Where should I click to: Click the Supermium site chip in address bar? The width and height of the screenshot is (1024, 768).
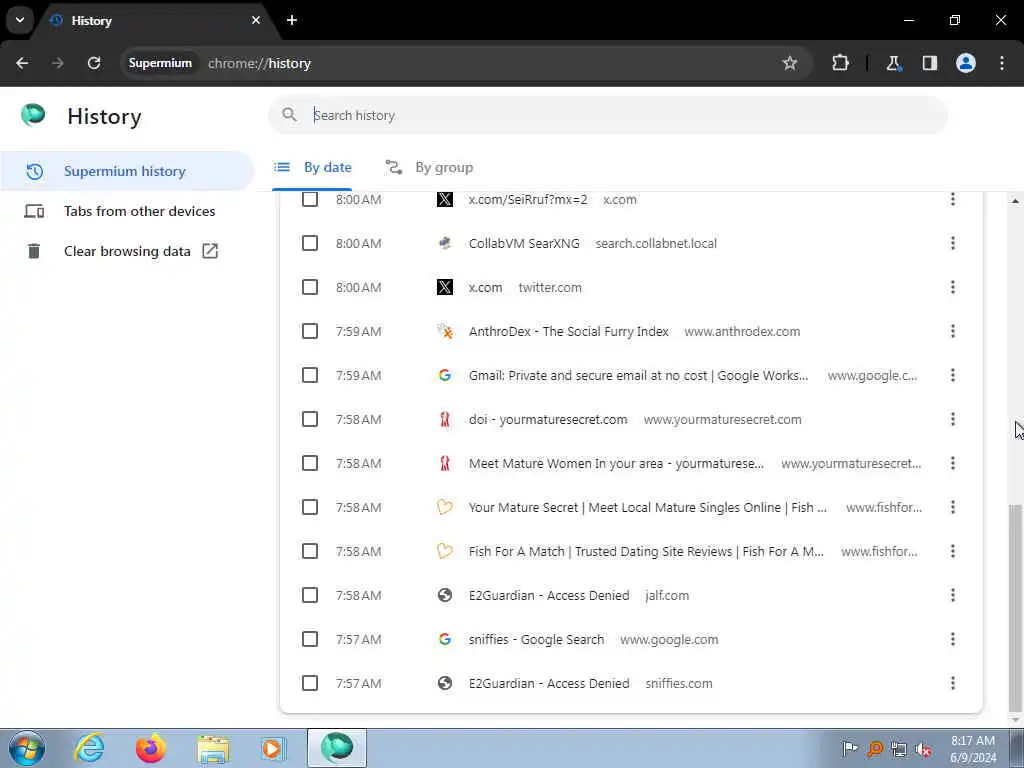[160, 63]
